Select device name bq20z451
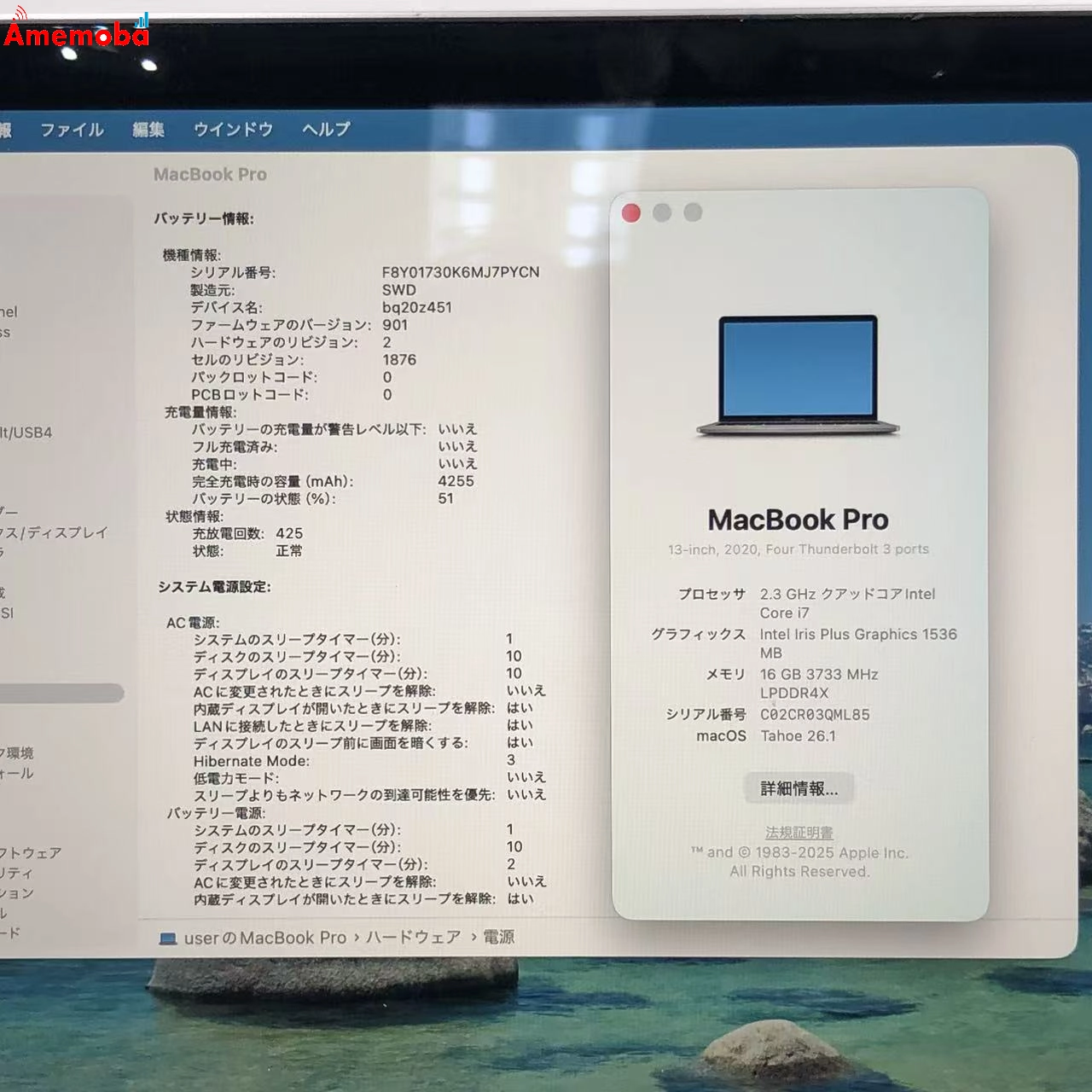 (417, 307)
